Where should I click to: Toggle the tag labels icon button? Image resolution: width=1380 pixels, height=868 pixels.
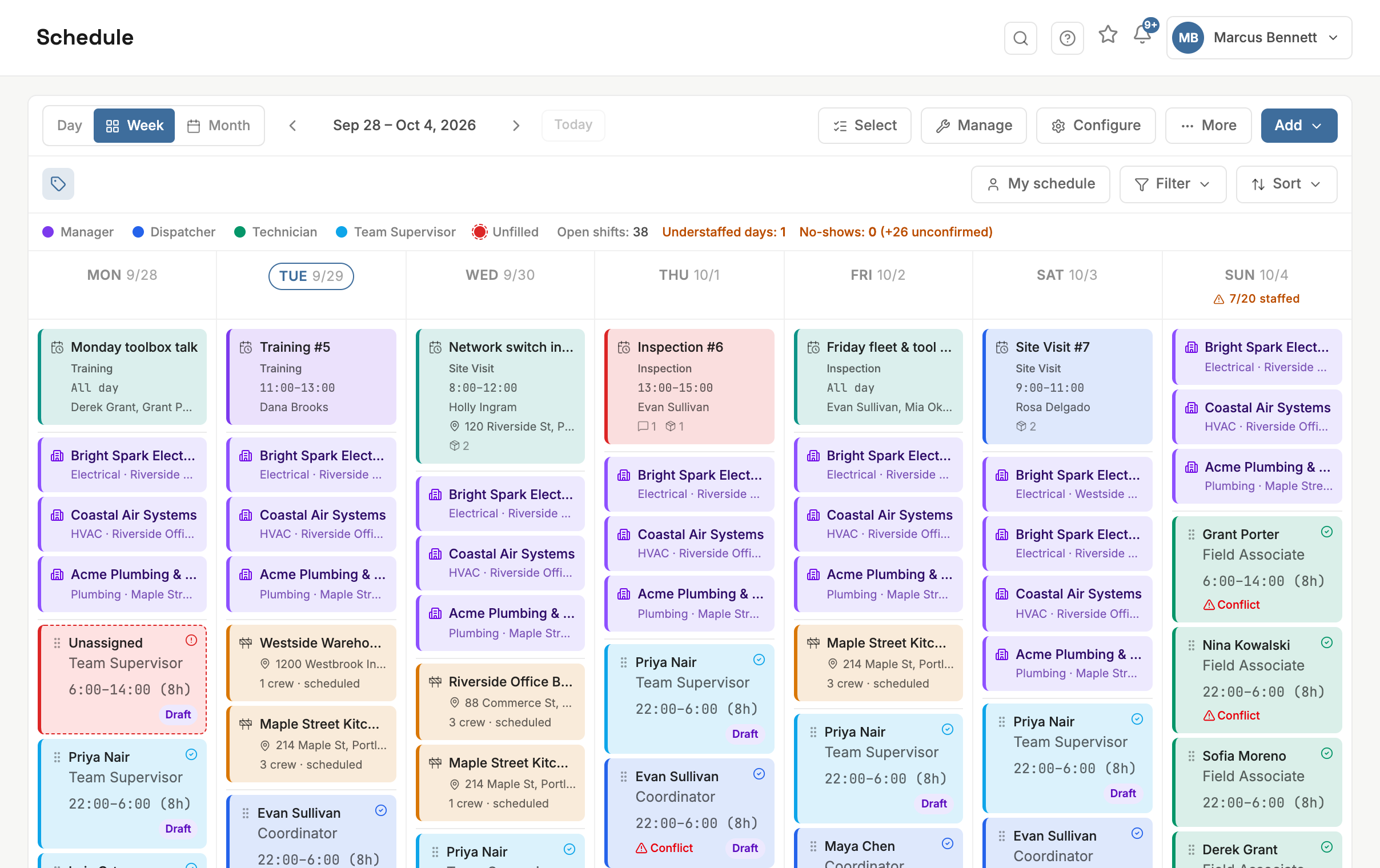click(58, 184)
